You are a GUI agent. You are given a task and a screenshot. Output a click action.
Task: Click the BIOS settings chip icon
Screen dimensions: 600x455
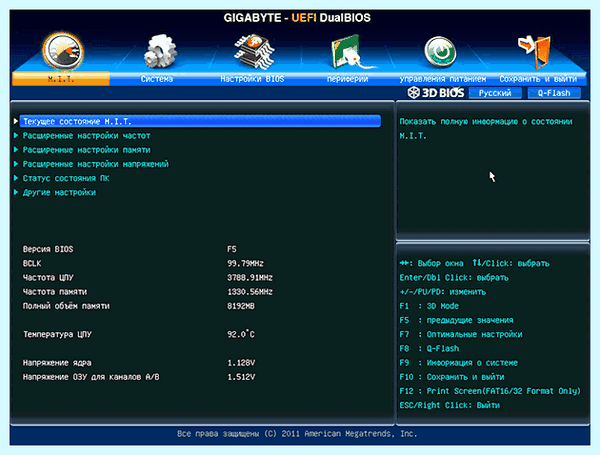coord(253,51)
